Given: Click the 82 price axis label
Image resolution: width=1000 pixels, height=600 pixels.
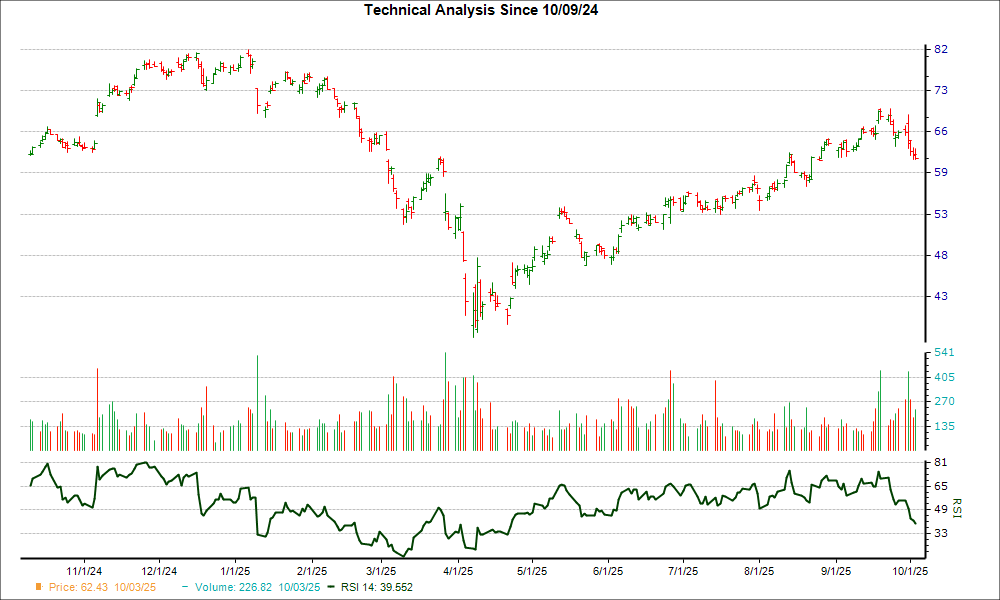Looking at the screenshot, I should point(940,50).
